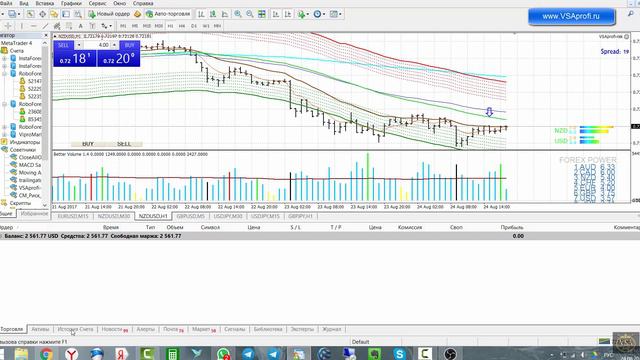Open the templates icon dropdown
640x360 pixels.
point(336,14)
